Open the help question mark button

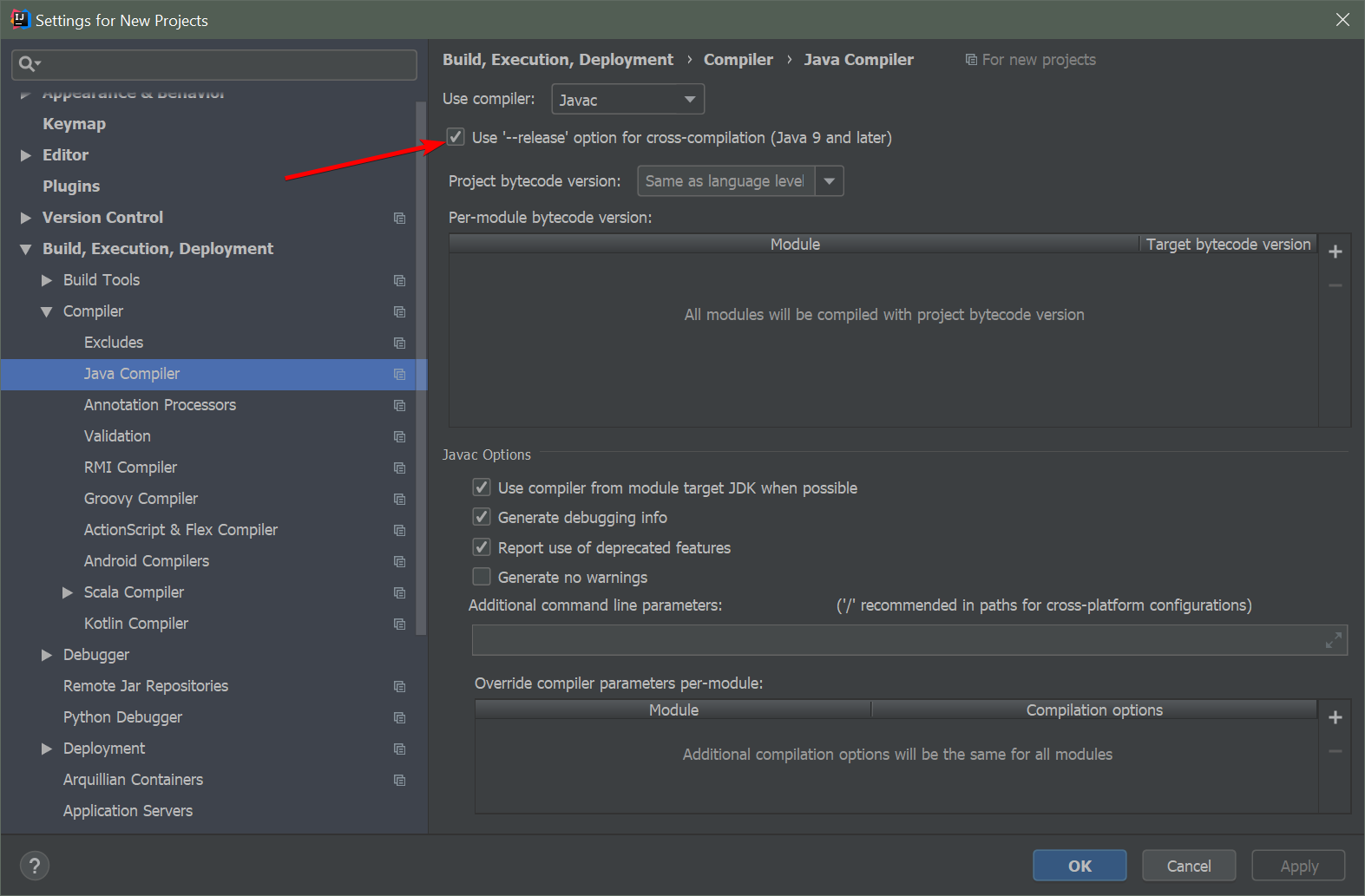pos(34,865)
